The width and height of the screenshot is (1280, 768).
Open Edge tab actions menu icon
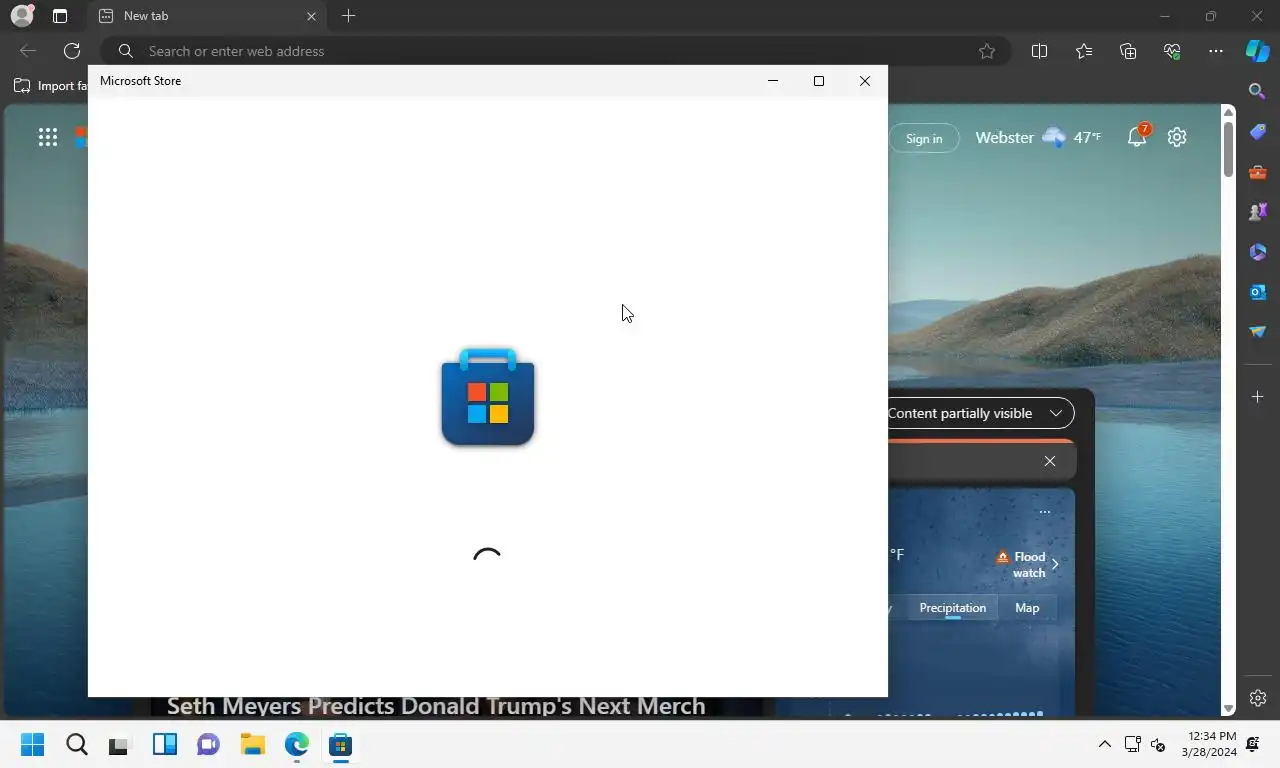click(60, 16)
